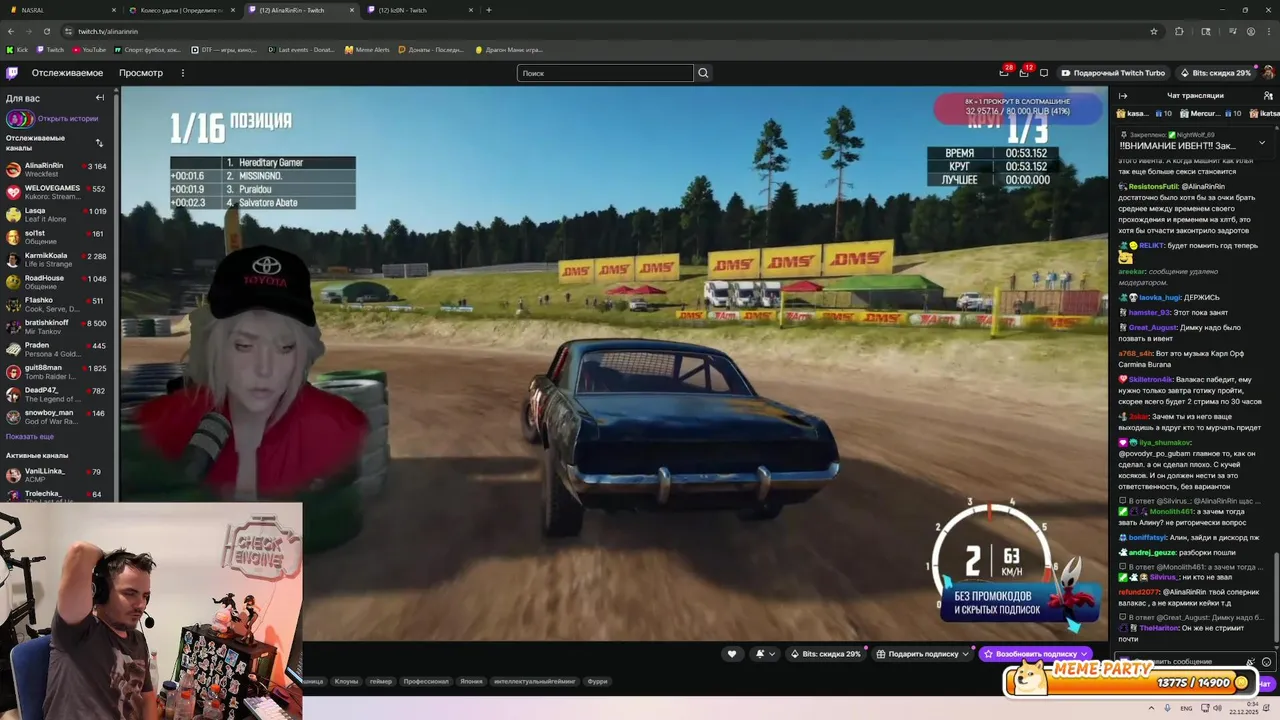Open the three-dot menu beside Просмотр
Image resolution: width=1280 pixels, height=720 pixels.
[183, 73]
